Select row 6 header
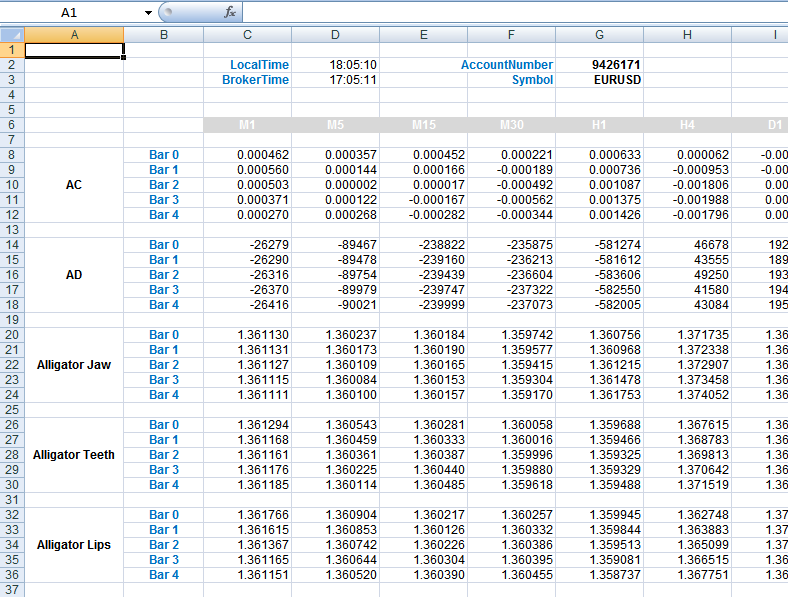 coord(12,125)
